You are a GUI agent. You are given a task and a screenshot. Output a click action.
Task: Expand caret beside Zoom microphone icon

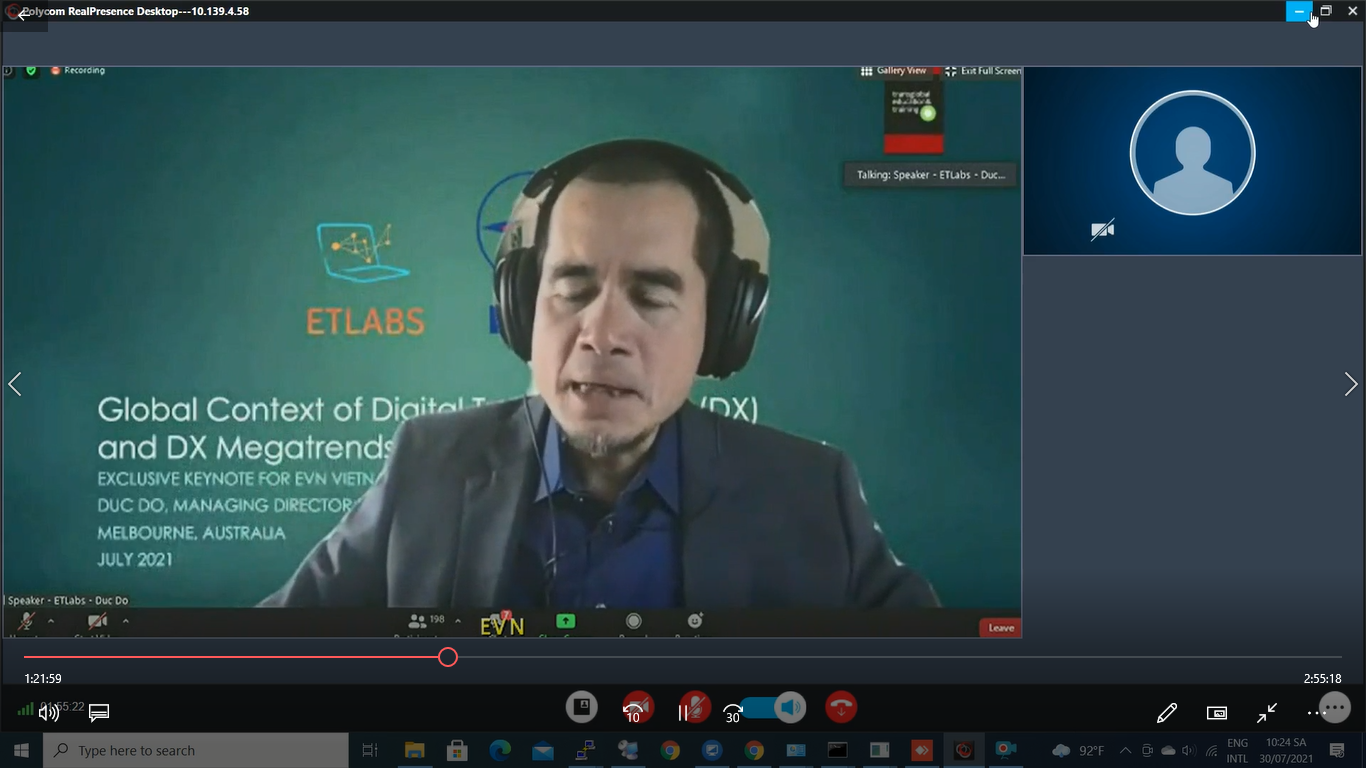click(51, 621)
